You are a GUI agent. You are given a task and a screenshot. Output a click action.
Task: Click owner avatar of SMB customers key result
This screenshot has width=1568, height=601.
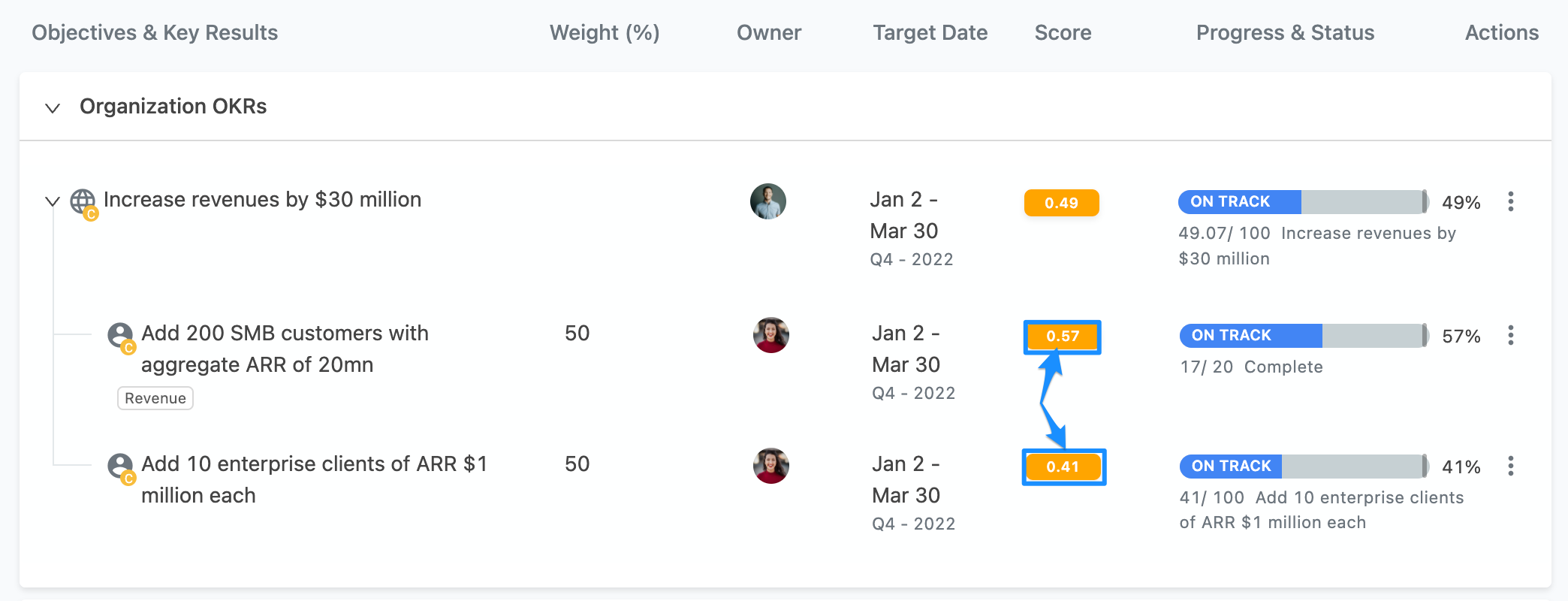point(771,335)
